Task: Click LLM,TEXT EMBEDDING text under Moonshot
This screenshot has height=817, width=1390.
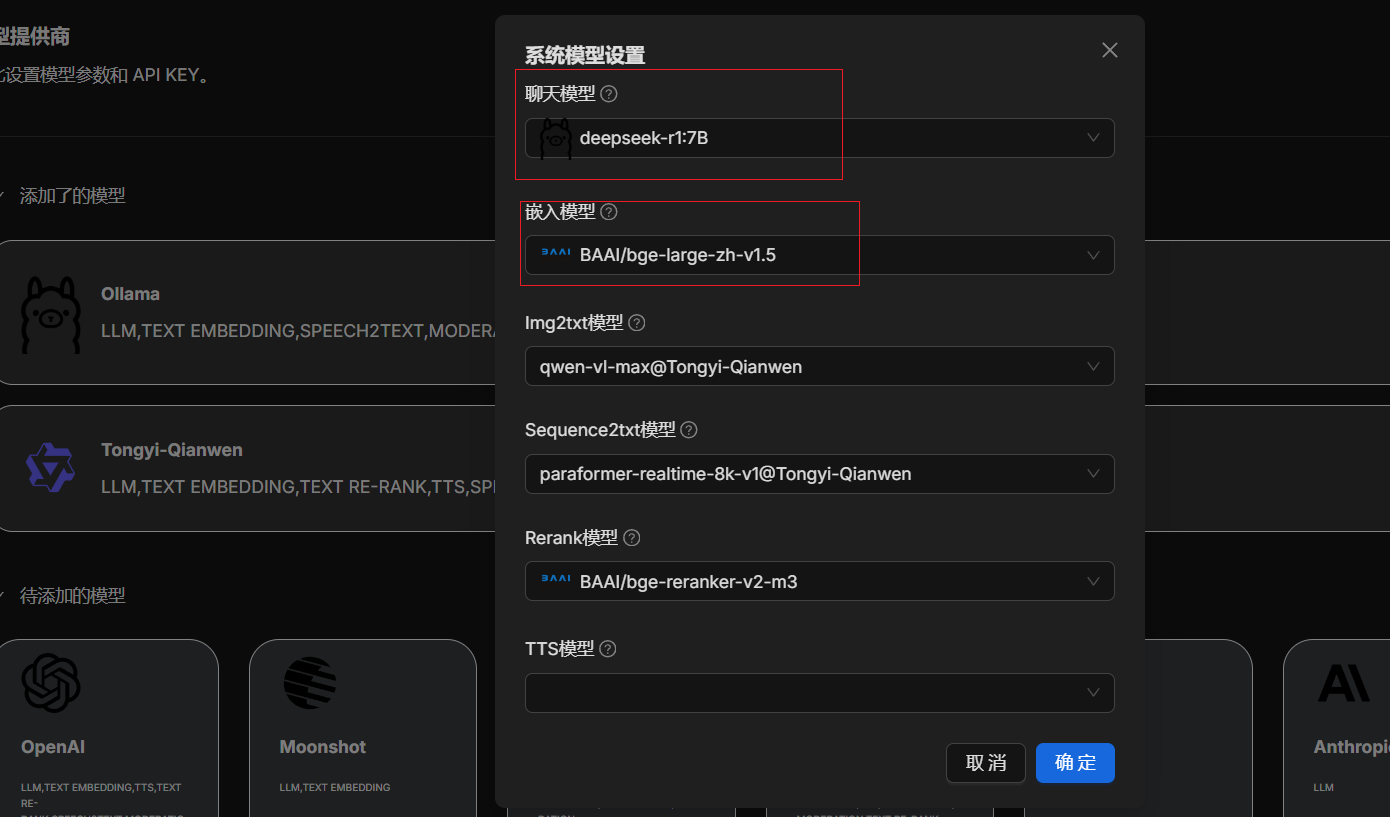Action: [x=335, y=788]
